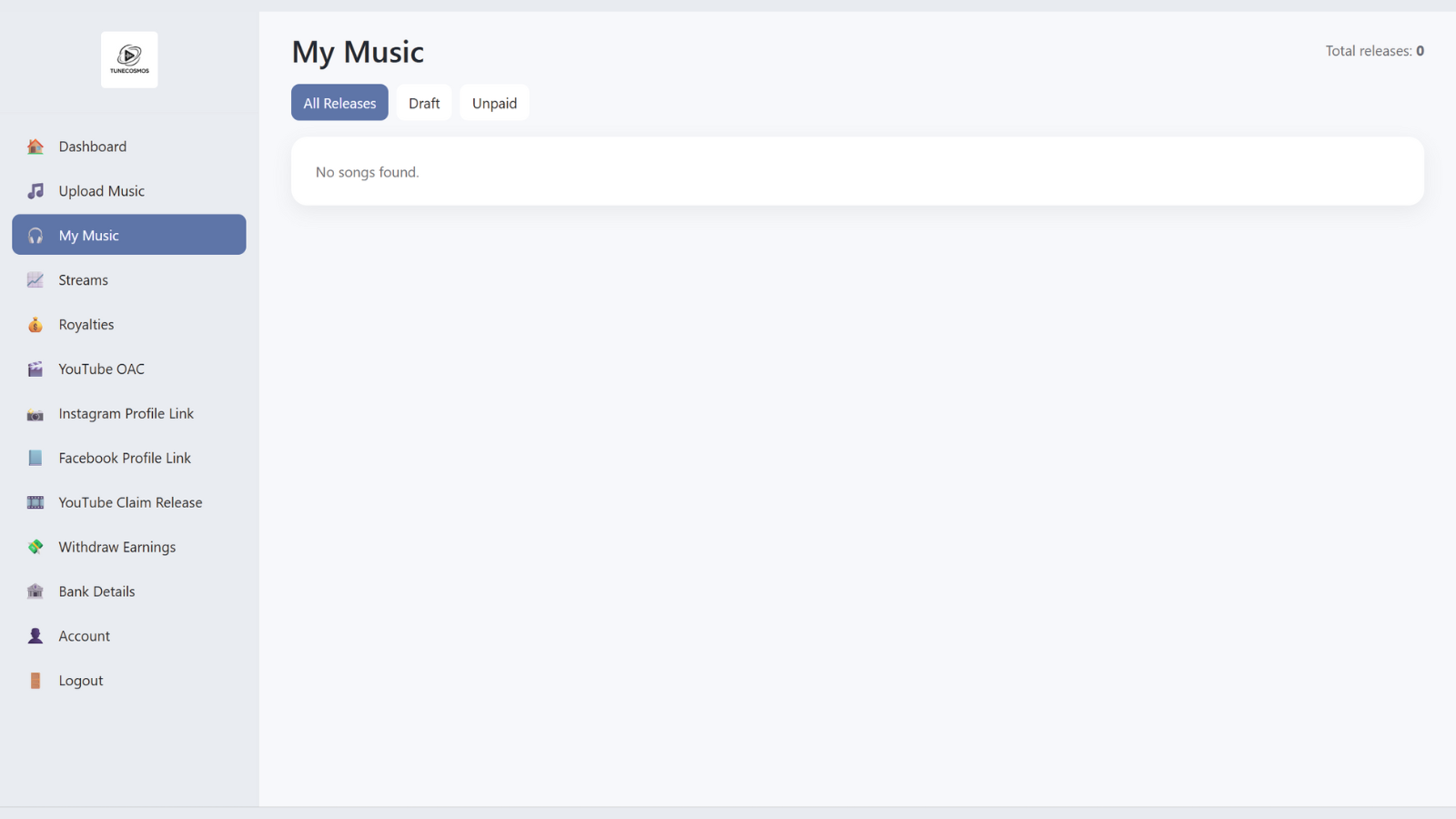Screen dimensions: 1456x819
Task: Click the Bank Details building icon
Action: pos(35,591)
